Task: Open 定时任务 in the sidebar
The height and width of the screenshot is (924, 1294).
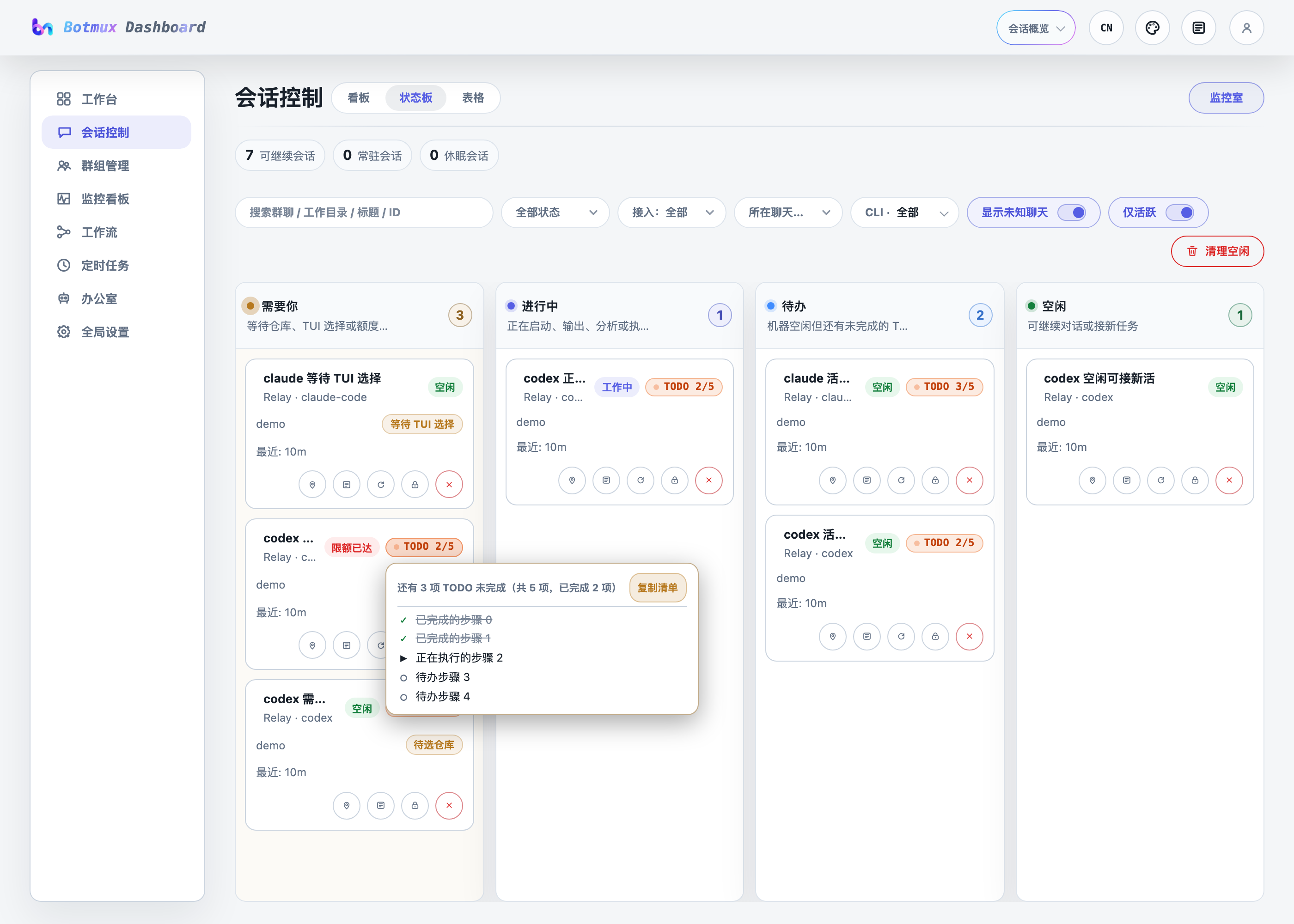Action: click(x=116, y=265)
